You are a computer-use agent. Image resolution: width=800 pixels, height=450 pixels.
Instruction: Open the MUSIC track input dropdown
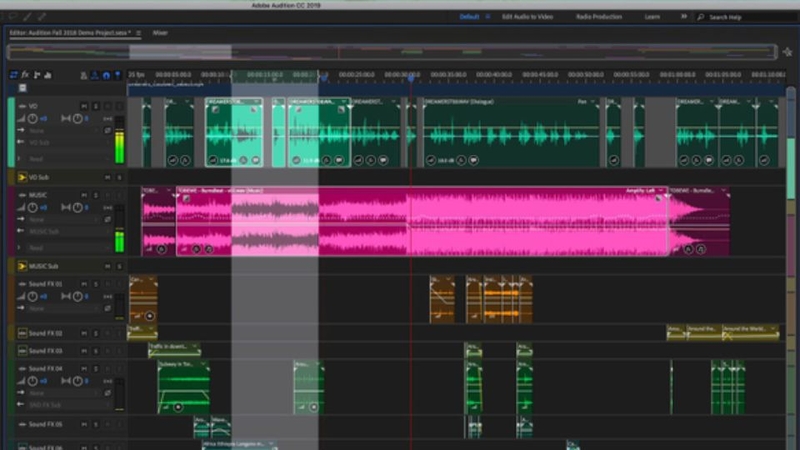63,219
